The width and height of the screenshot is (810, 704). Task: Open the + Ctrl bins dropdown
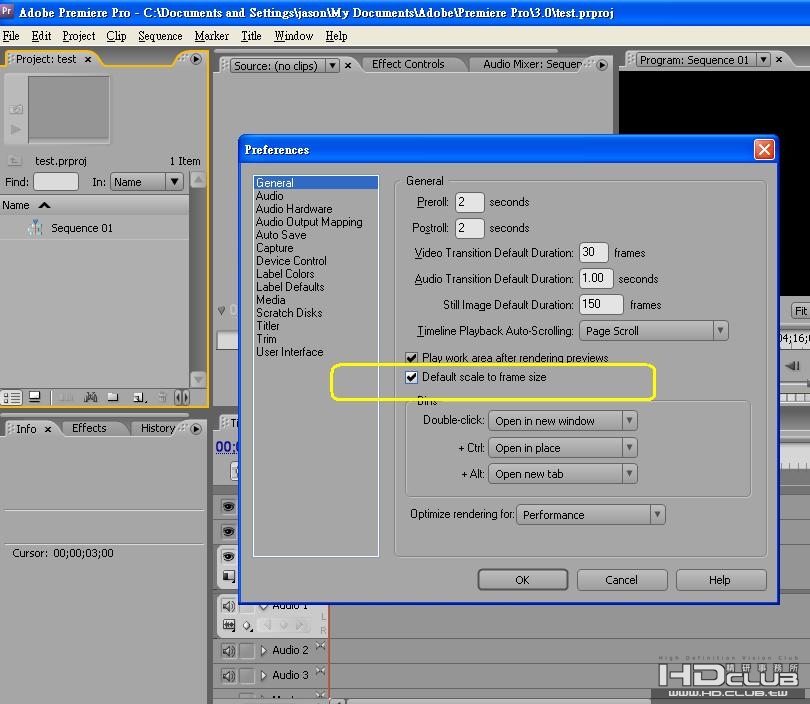(x=563, y=448)
